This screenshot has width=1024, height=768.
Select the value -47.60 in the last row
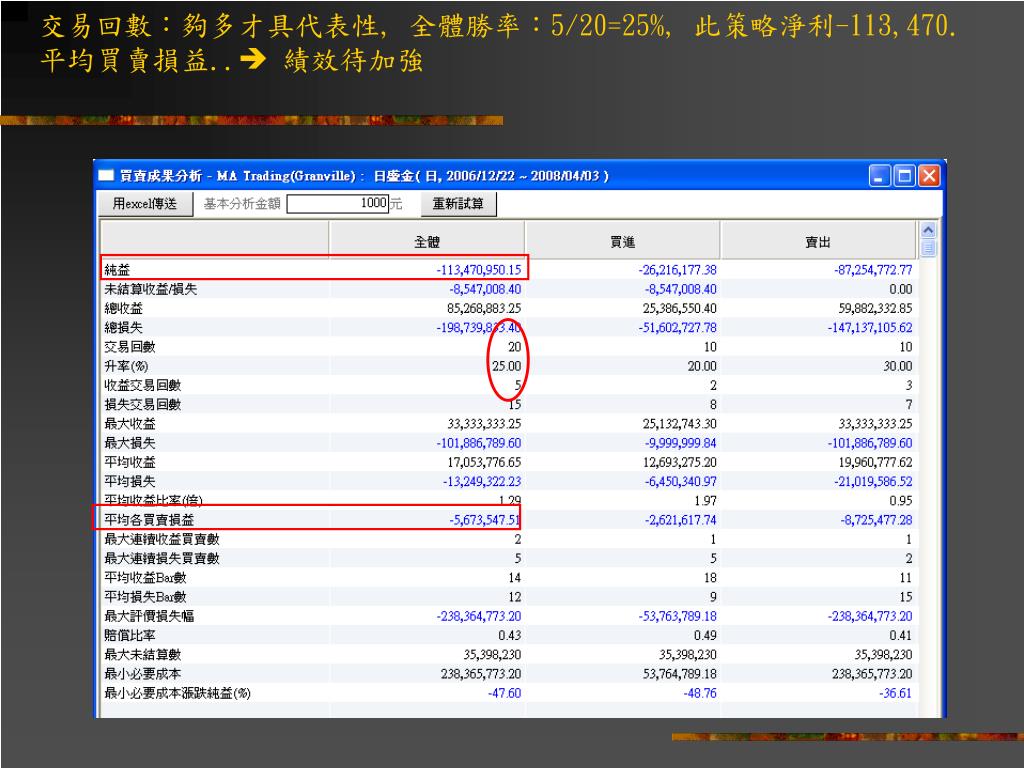[504, 693]
